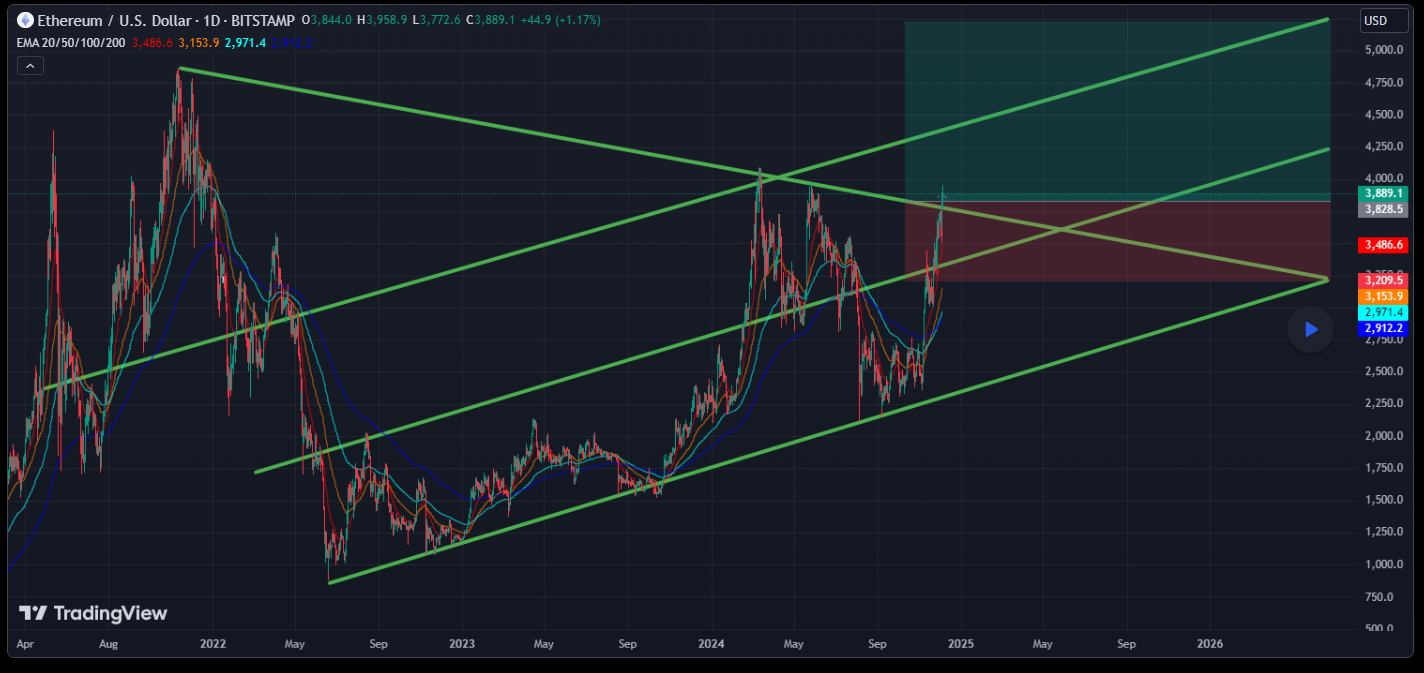
Task: Click the red stop-loss zone of the position
Action: pos(1115,241)
